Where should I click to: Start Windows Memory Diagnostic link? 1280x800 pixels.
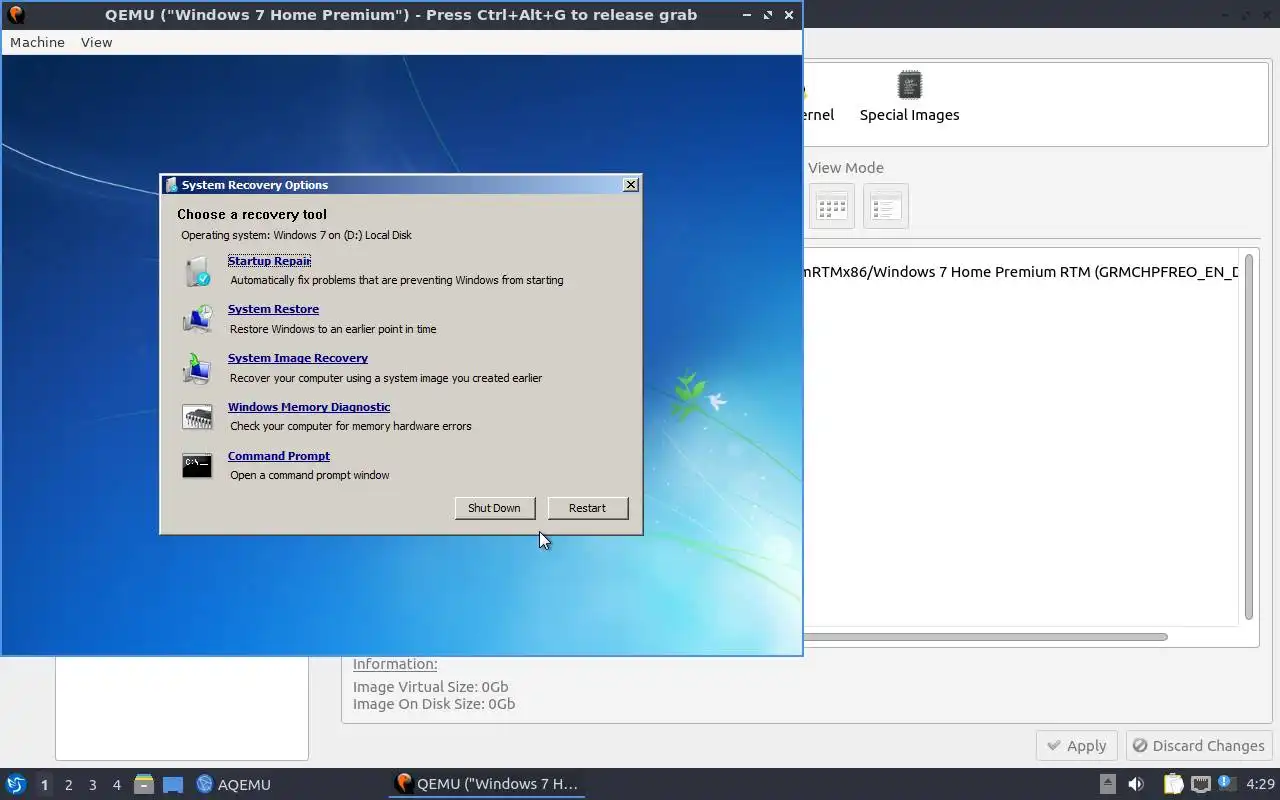coord(309,407)
